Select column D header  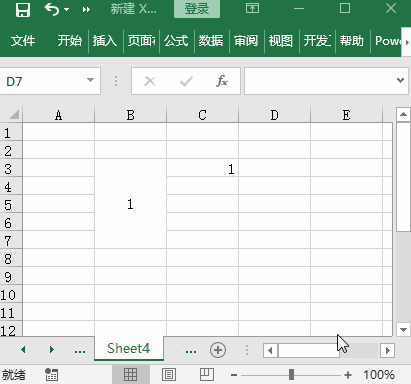[x=274, y=115]
